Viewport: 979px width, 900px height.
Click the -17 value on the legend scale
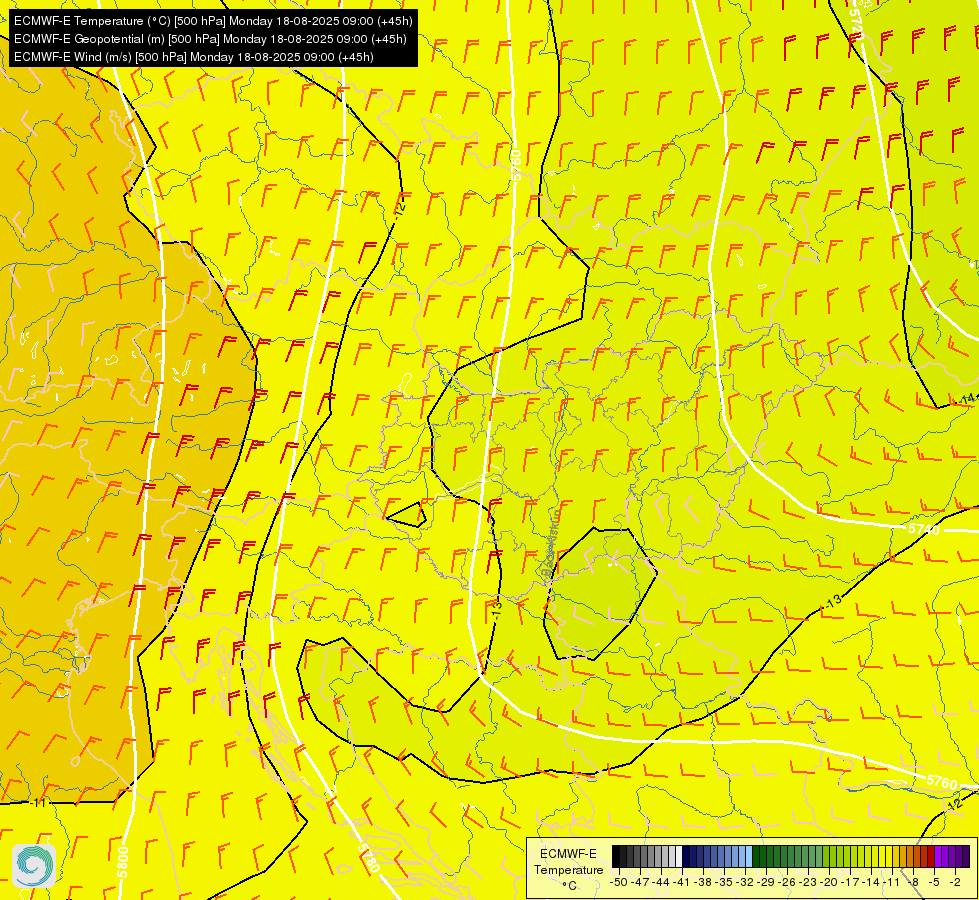[850, 882]
